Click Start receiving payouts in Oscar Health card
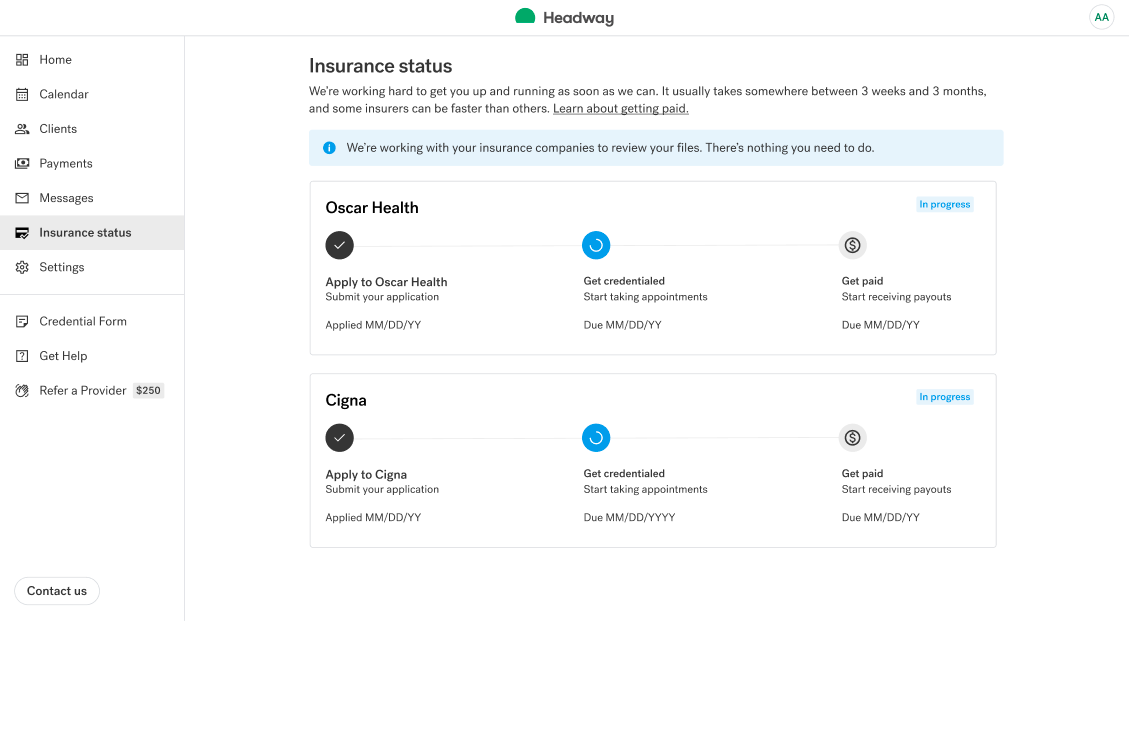 click(x=896, y=297)
